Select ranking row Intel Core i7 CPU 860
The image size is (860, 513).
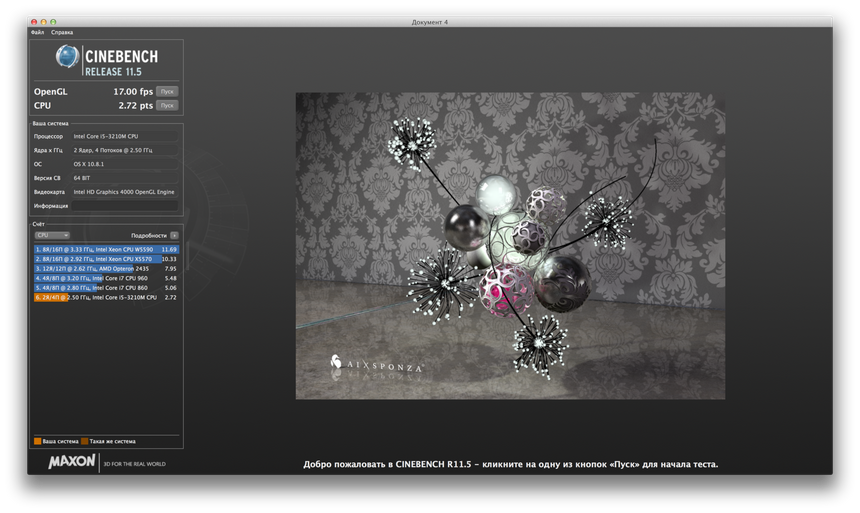(106, 287)
